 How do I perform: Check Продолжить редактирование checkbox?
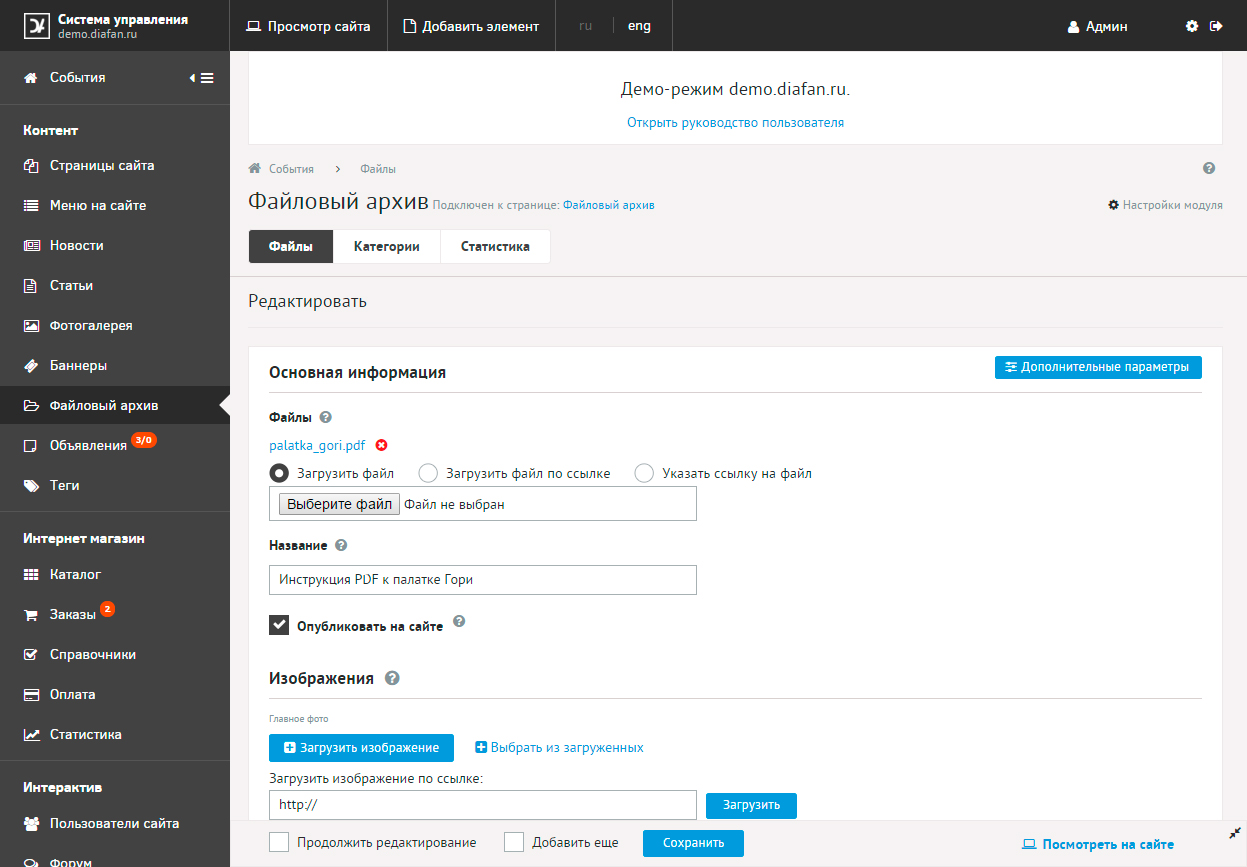[279, 842]
